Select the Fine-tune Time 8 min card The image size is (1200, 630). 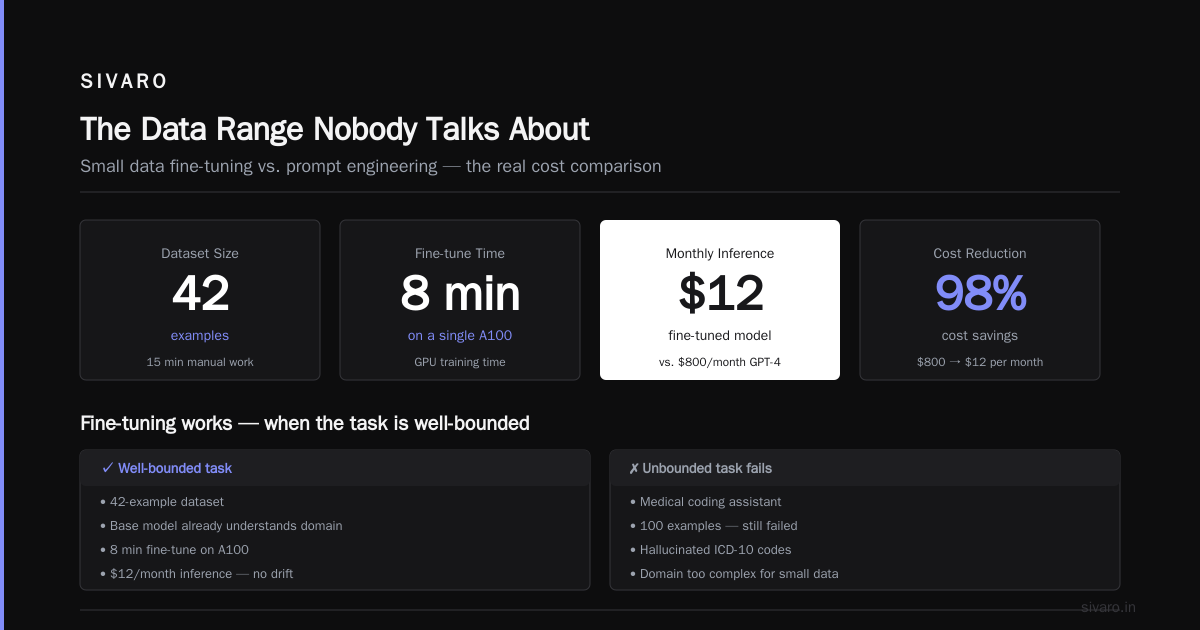[460, 300]
